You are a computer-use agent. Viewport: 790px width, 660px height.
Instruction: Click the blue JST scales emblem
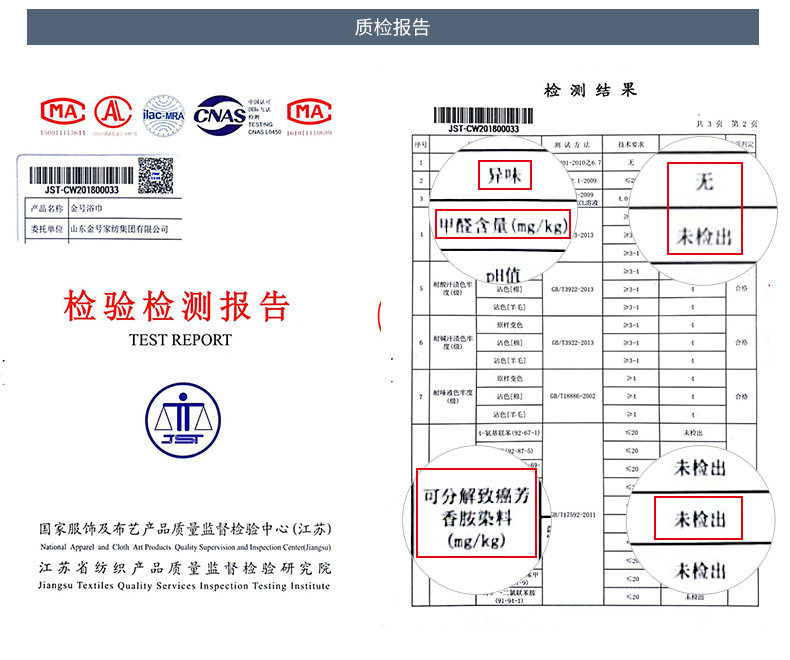click(x=183, y=420)
